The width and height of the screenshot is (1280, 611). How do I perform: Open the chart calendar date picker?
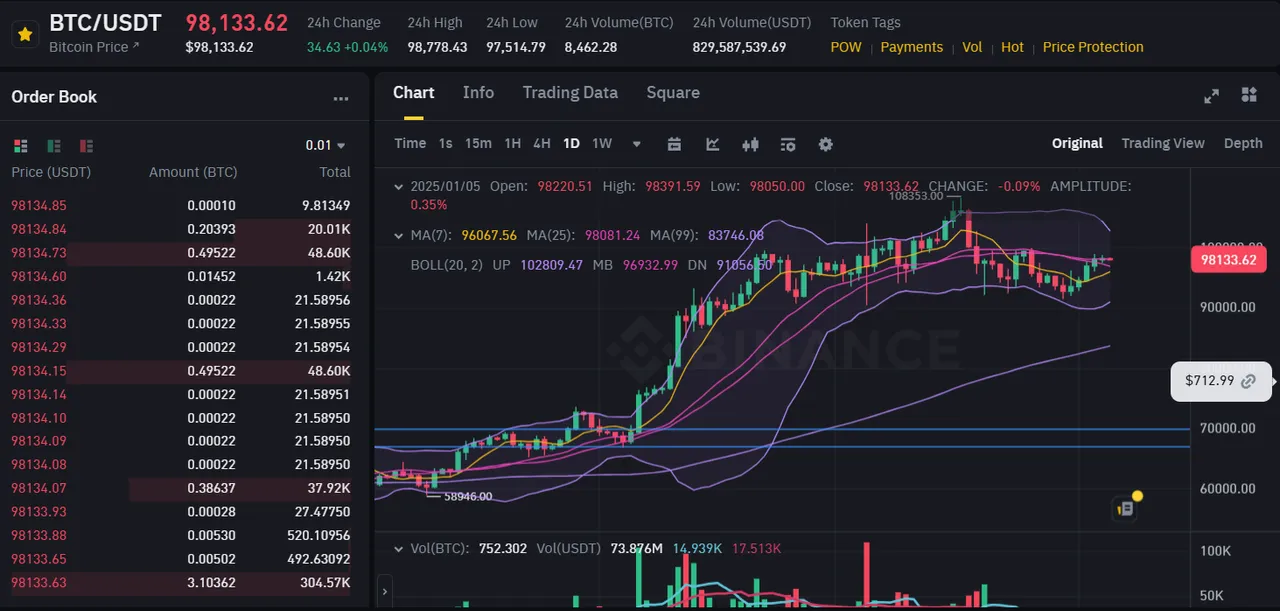674,144
